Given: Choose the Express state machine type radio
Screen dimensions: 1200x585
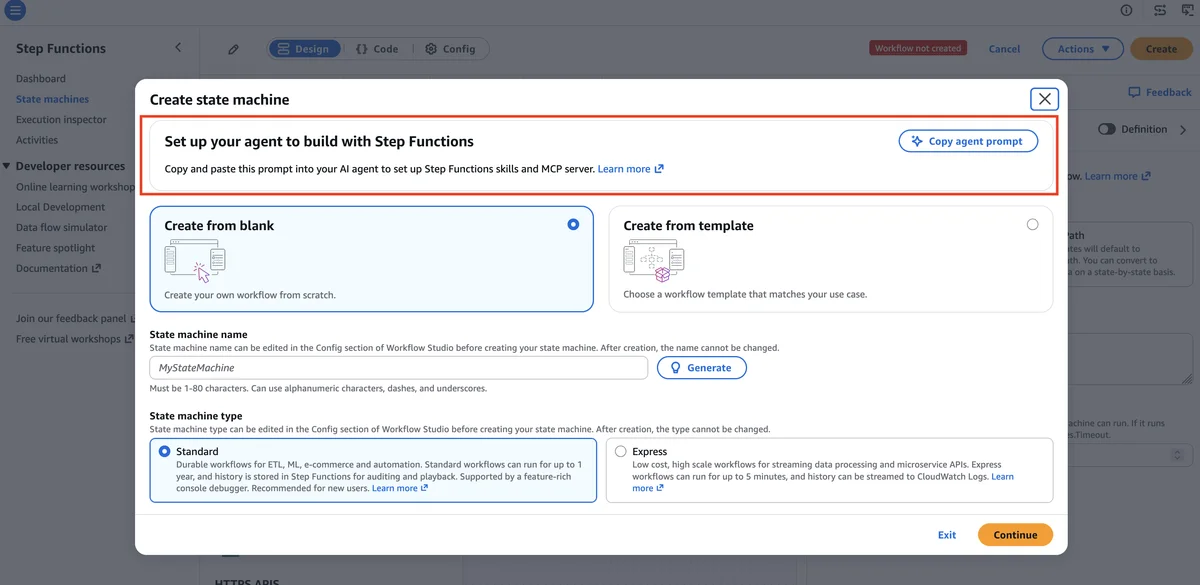Looking at the screenshot, I should click(x=621, y=452).
